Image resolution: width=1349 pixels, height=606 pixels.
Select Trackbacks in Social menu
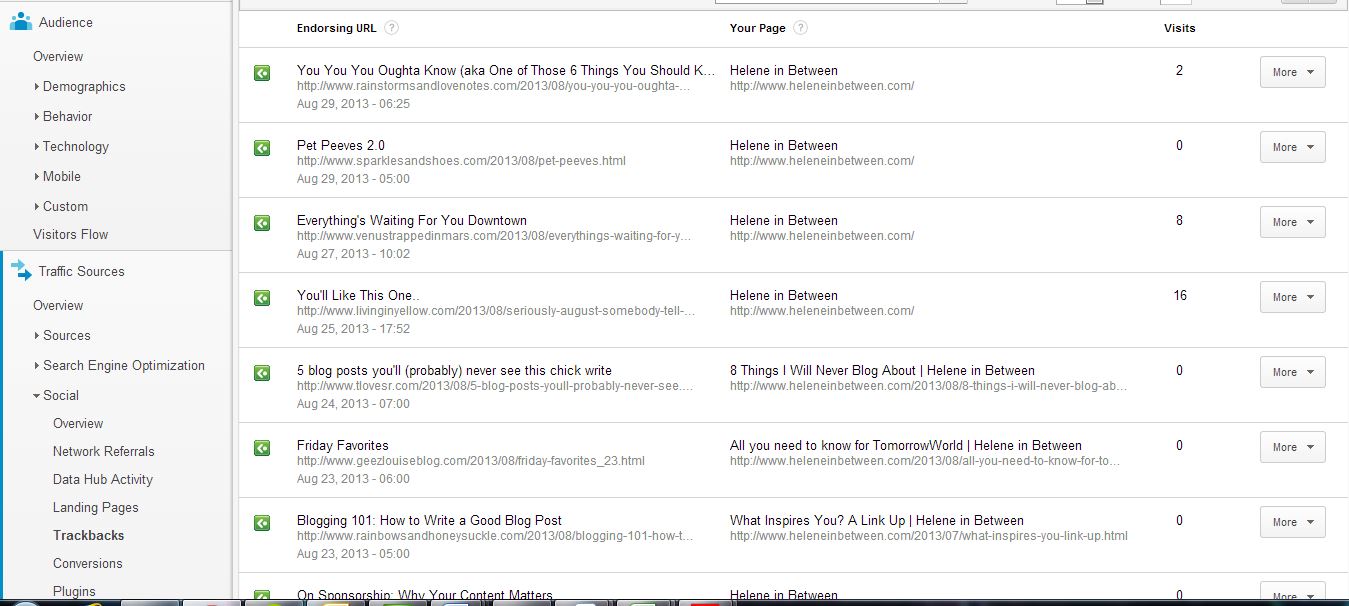(89, 536)
